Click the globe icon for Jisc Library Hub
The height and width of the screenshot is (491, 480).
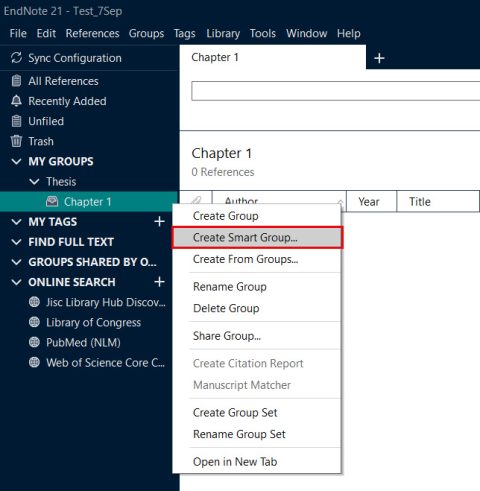click(x=34, y=302)
